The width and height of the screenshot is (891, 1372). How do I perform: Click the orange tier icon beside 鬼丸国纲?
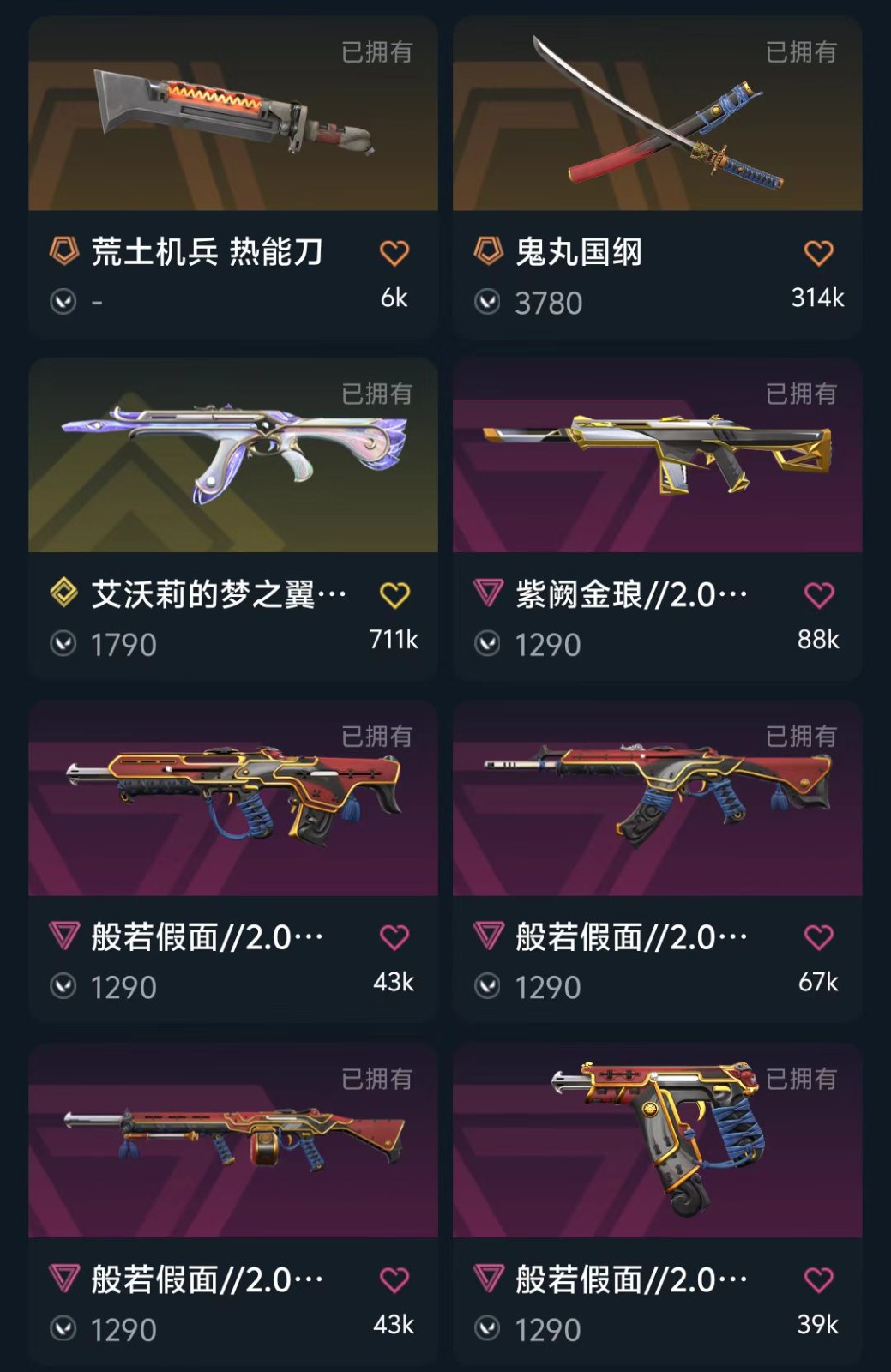[488, 251]
